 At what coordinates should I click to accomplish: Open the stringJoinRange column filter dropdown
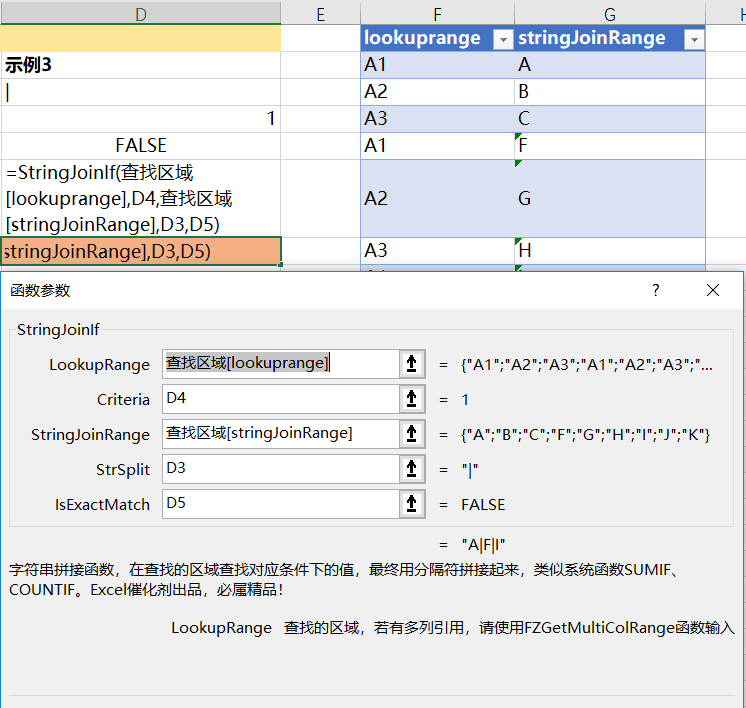pyautogui.click(x=694, y=39)
